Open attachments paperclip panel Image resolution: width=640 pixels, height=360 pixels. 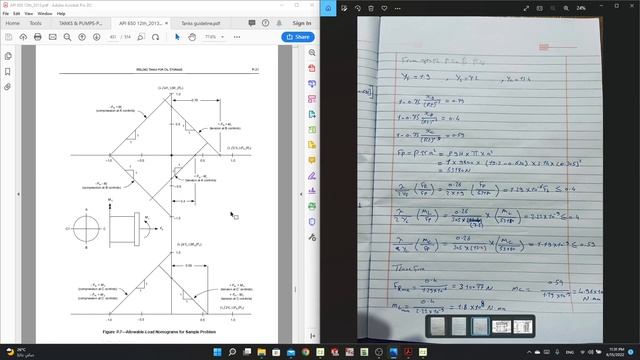tap(8, 87)
